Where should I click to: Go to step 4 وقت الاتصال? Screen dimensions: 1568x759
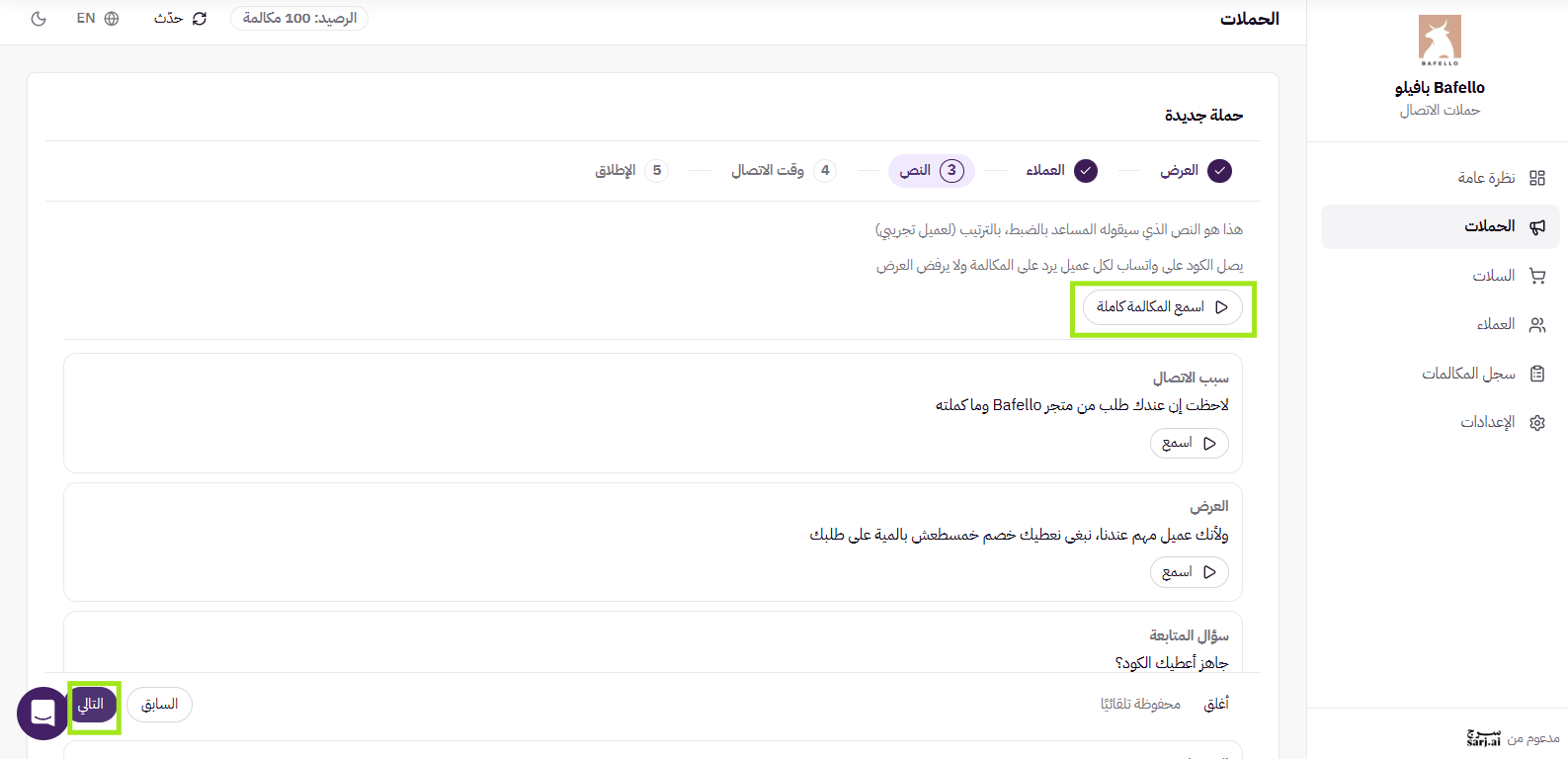tap(784, 171)
